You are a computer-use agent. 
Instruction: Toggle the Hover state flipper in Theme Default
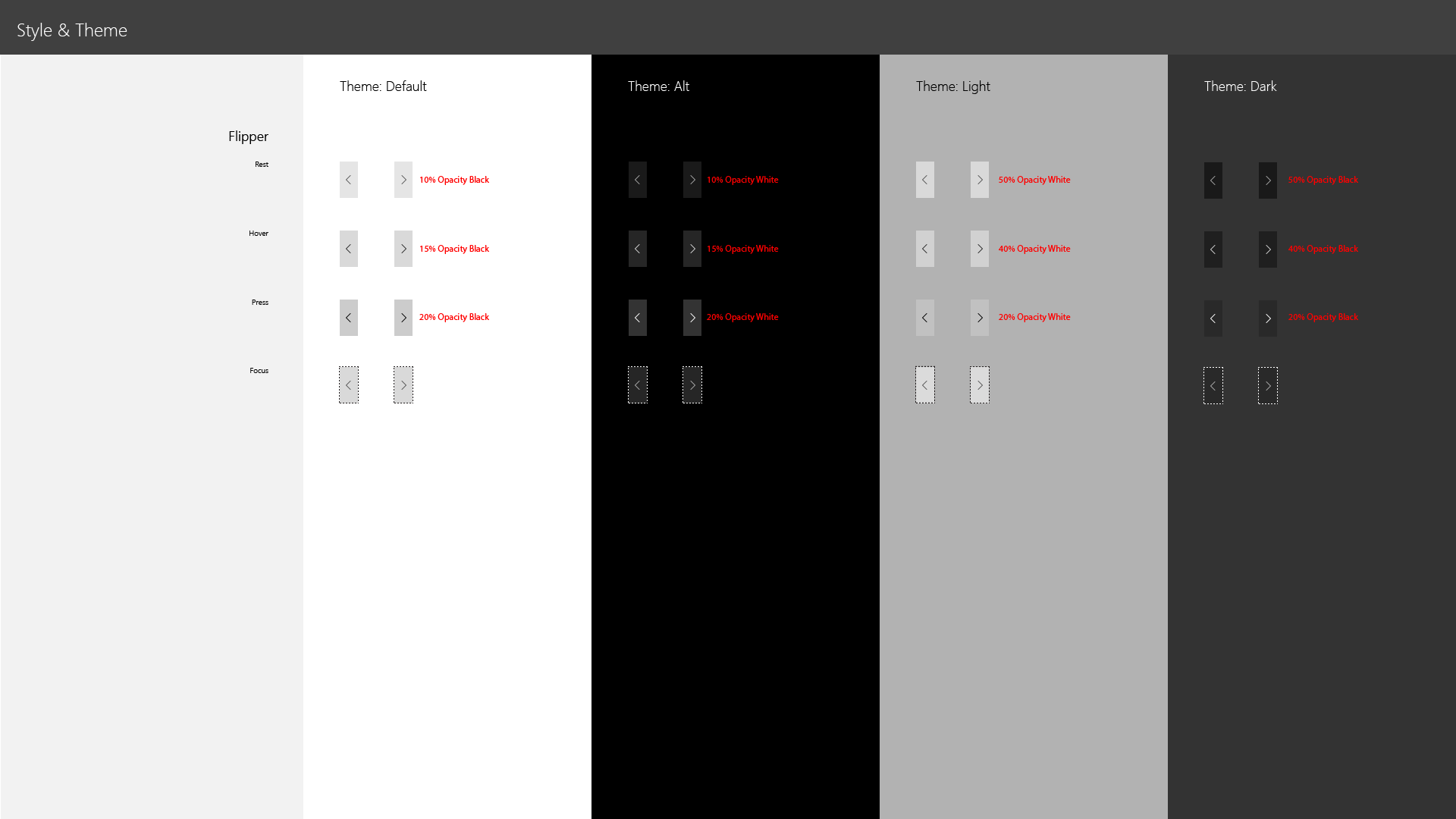(403, 248)
